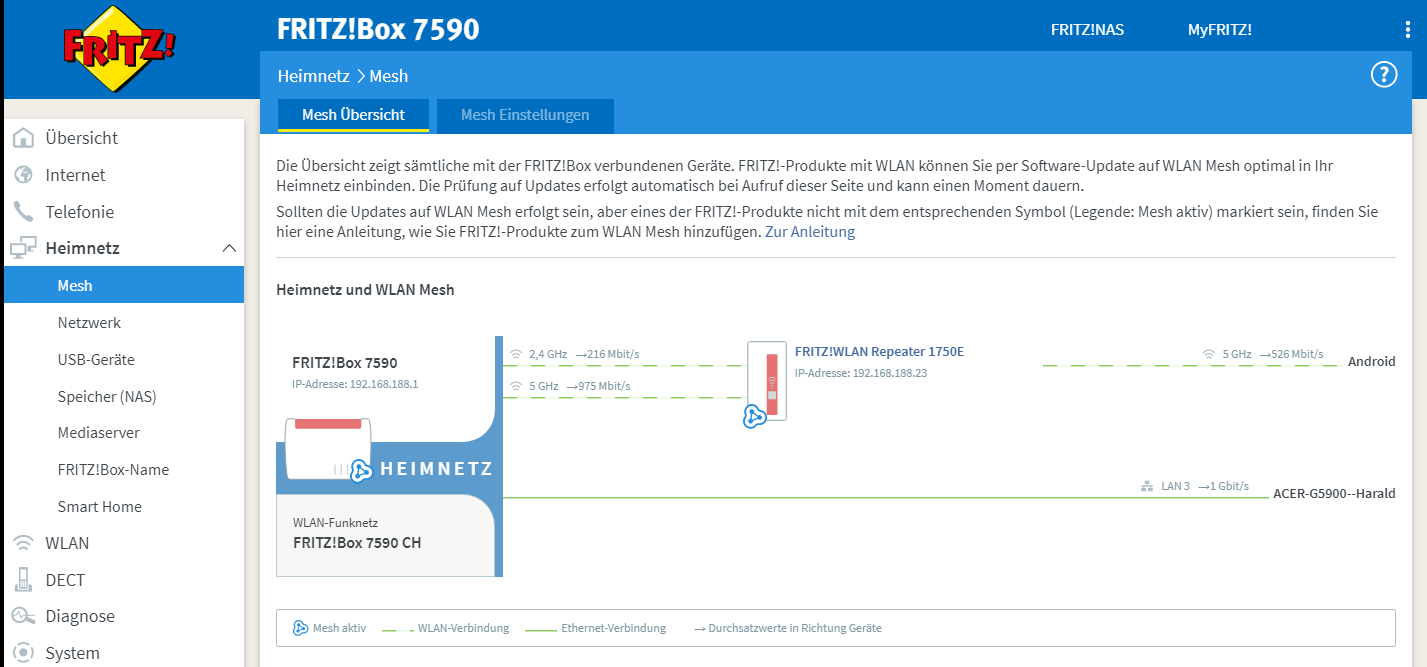This screenshot has width=1427, height=667.
Task: Switch to Mesh Einstellungen tab
Action: (x=525, y=115)
